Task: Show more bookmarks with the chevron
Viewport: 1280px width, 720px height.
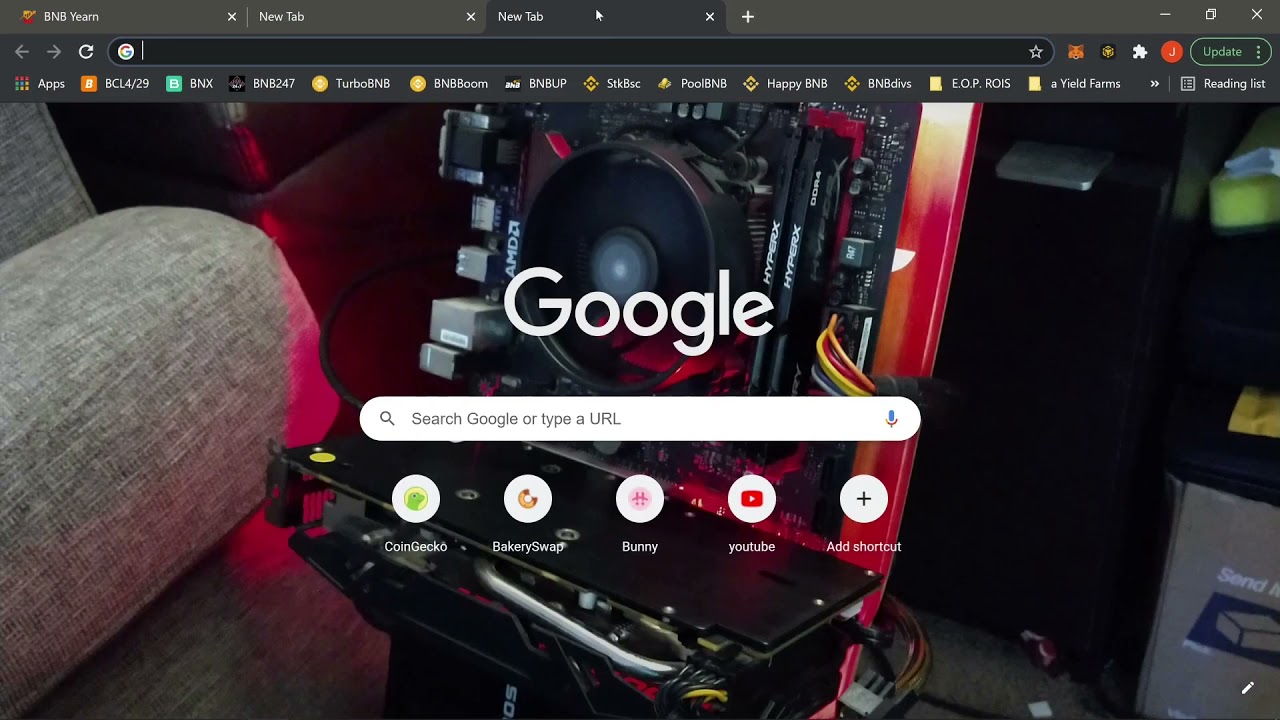Action: (1155, 84)
